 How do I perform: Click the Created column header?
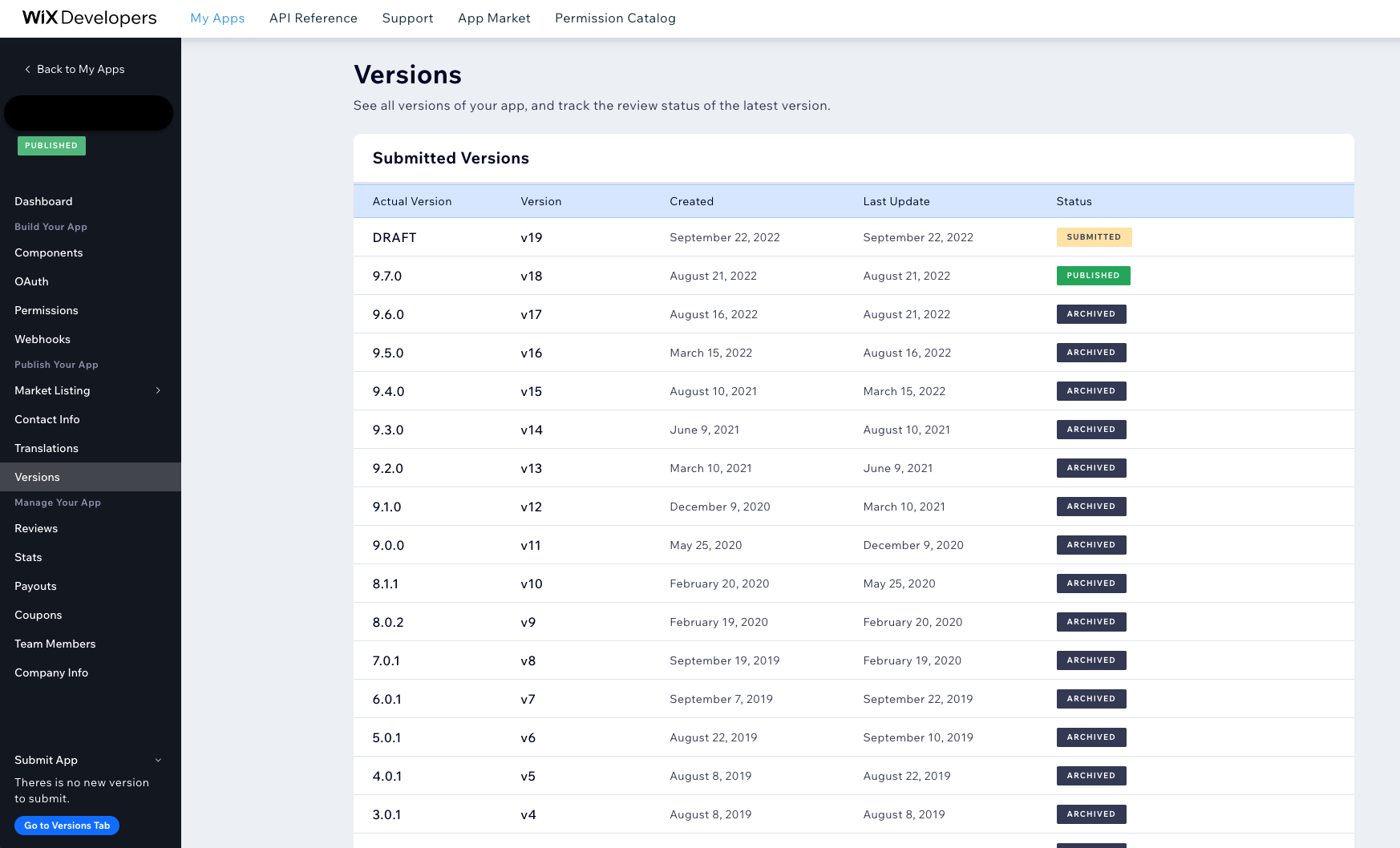[x=691, y=201]
